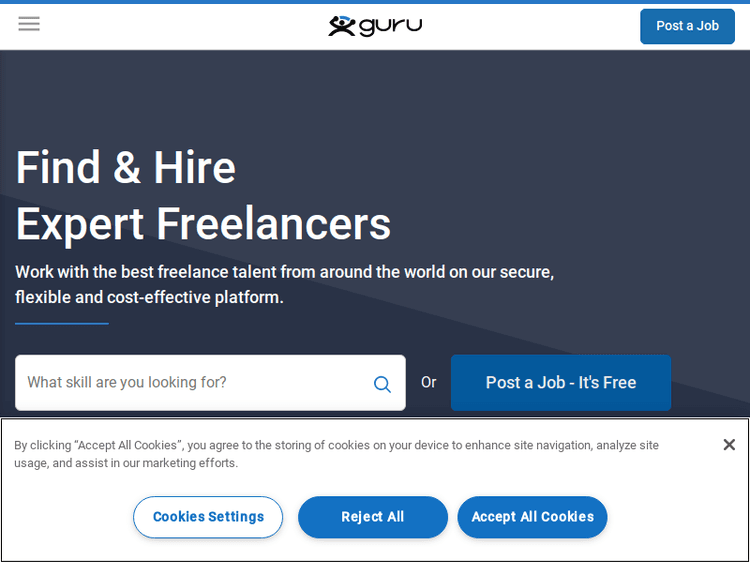Open Cookies Settings
The width and height of the screenshot is (750, 563).
click(208, 517)
